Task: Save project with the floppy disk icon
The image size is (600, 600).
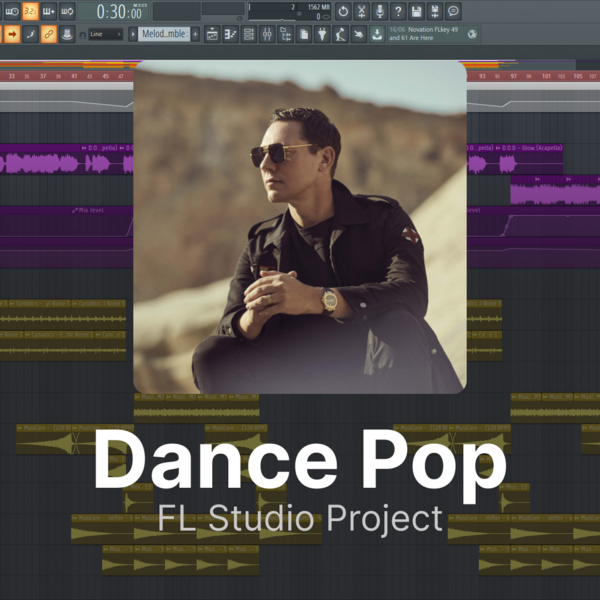Action: point(417,11)
